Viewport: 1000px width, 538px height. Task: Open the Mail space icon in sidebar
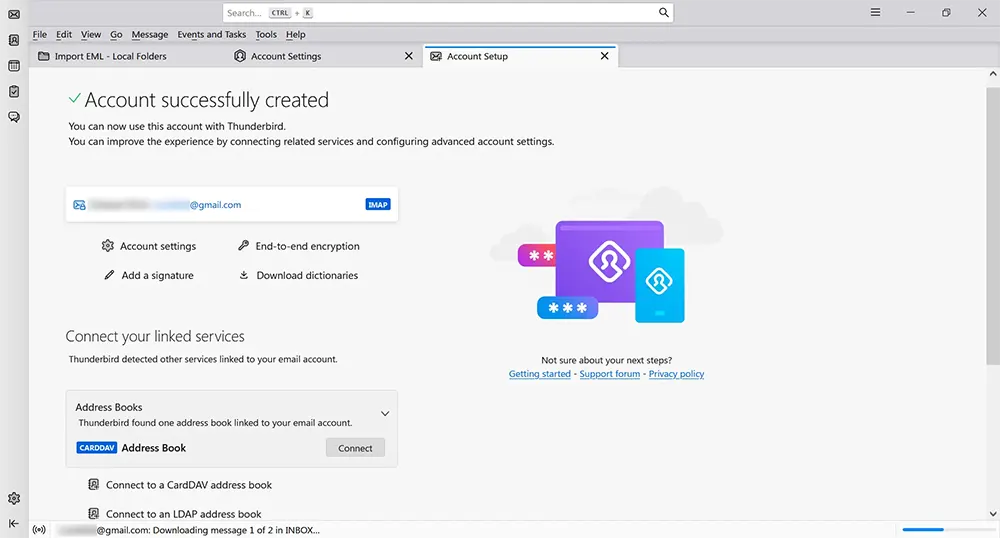[x=14, y=14]
